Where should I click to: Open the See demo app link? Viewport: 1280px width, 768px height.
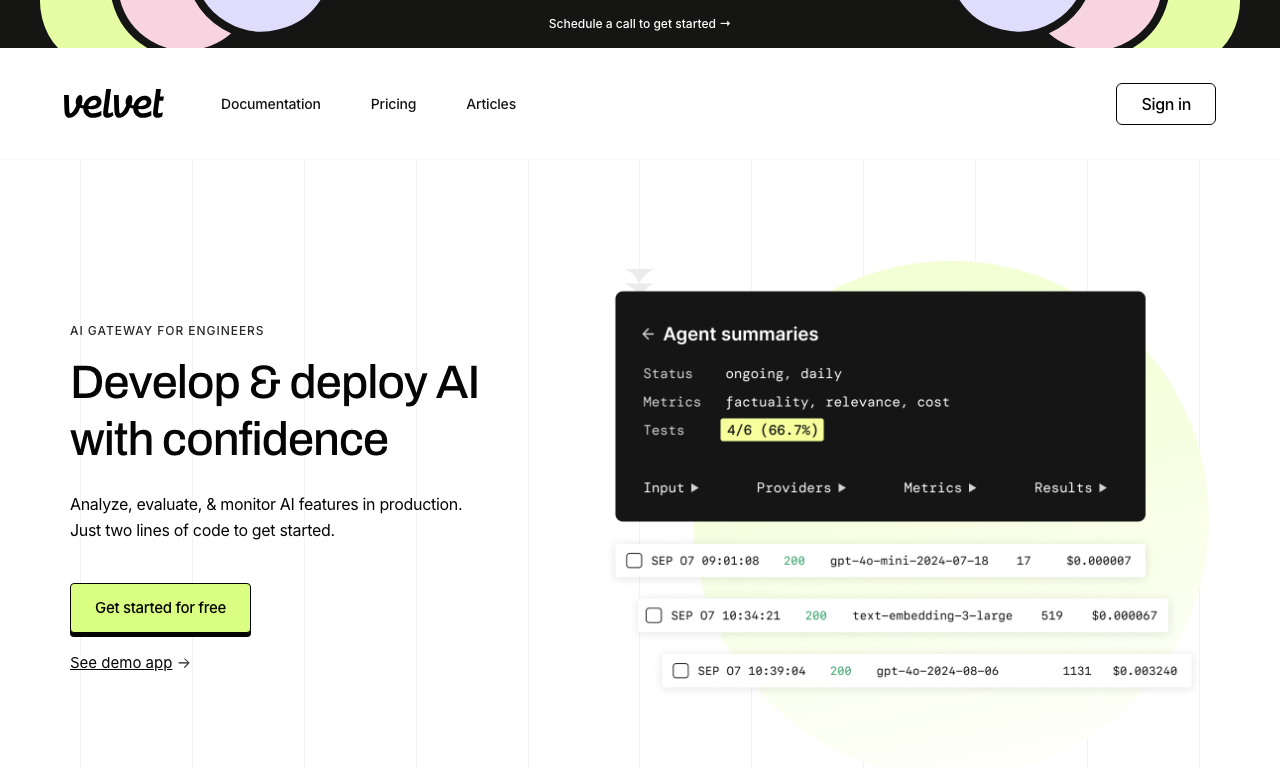click(121, 663)
